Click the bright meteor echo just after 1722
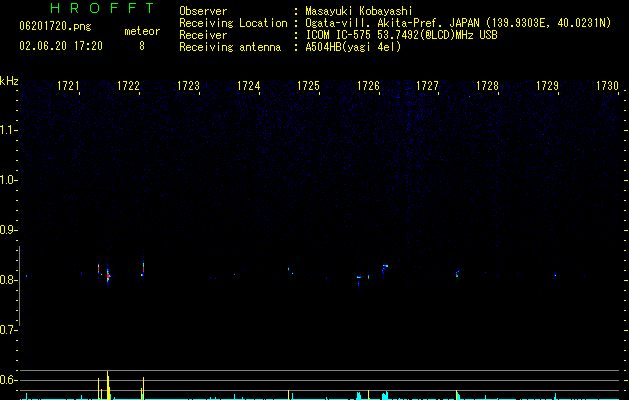 point(143,269)
